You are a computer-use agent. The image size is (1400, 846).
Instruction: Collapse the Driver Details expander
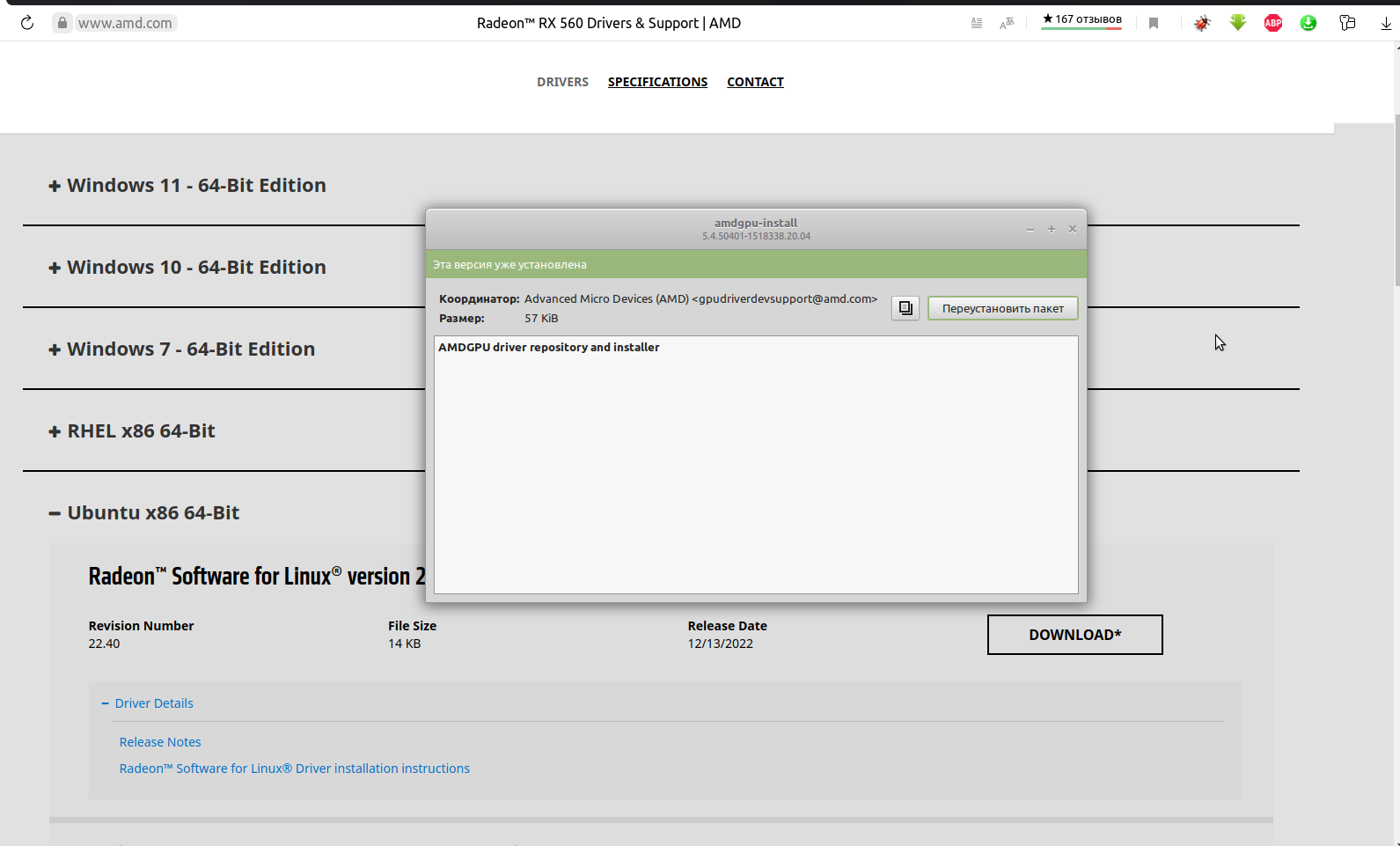(147, 703)
